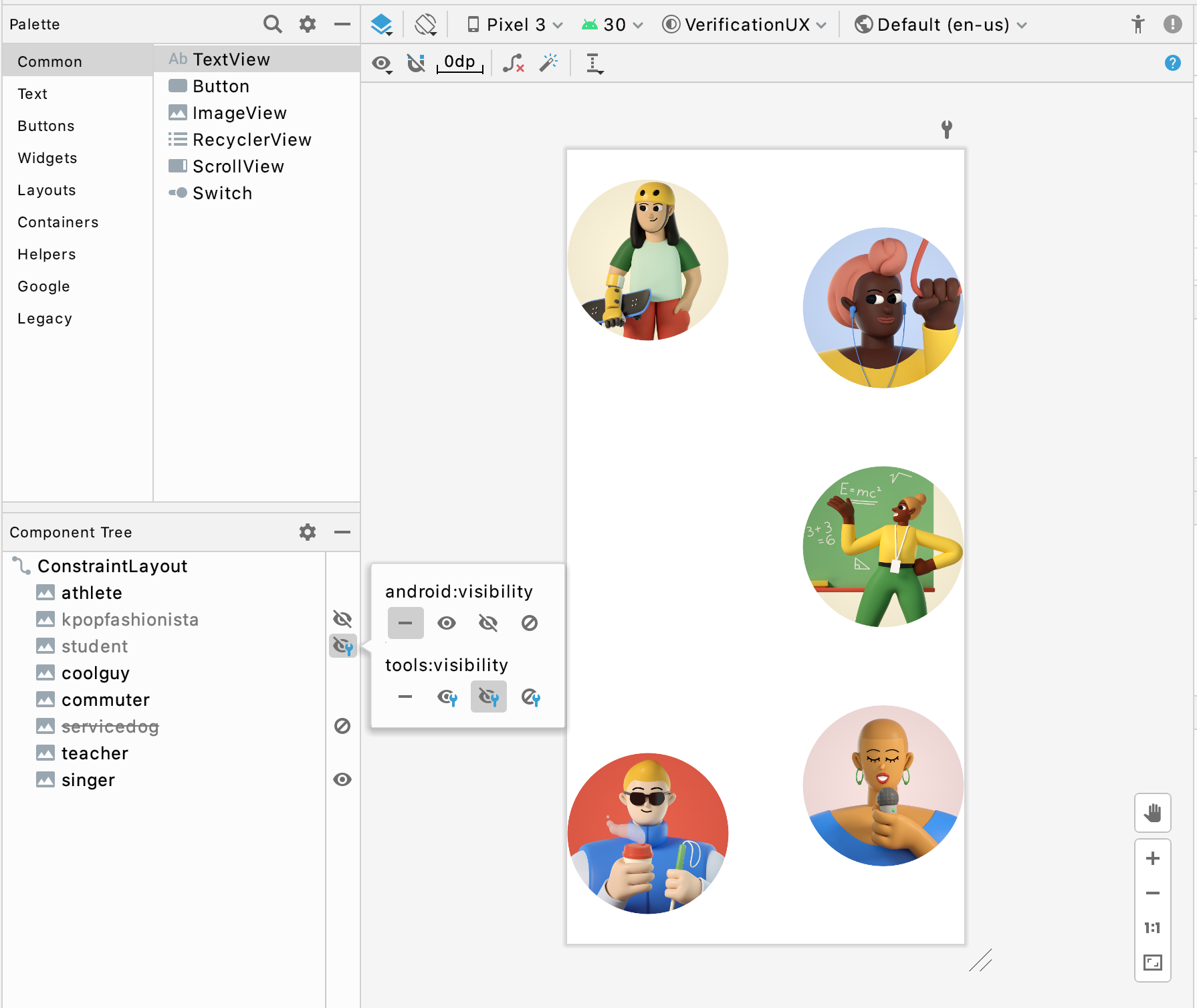Set tools:visibility to gone
Screen dimensions: 1197x1008
pos(531,697)
